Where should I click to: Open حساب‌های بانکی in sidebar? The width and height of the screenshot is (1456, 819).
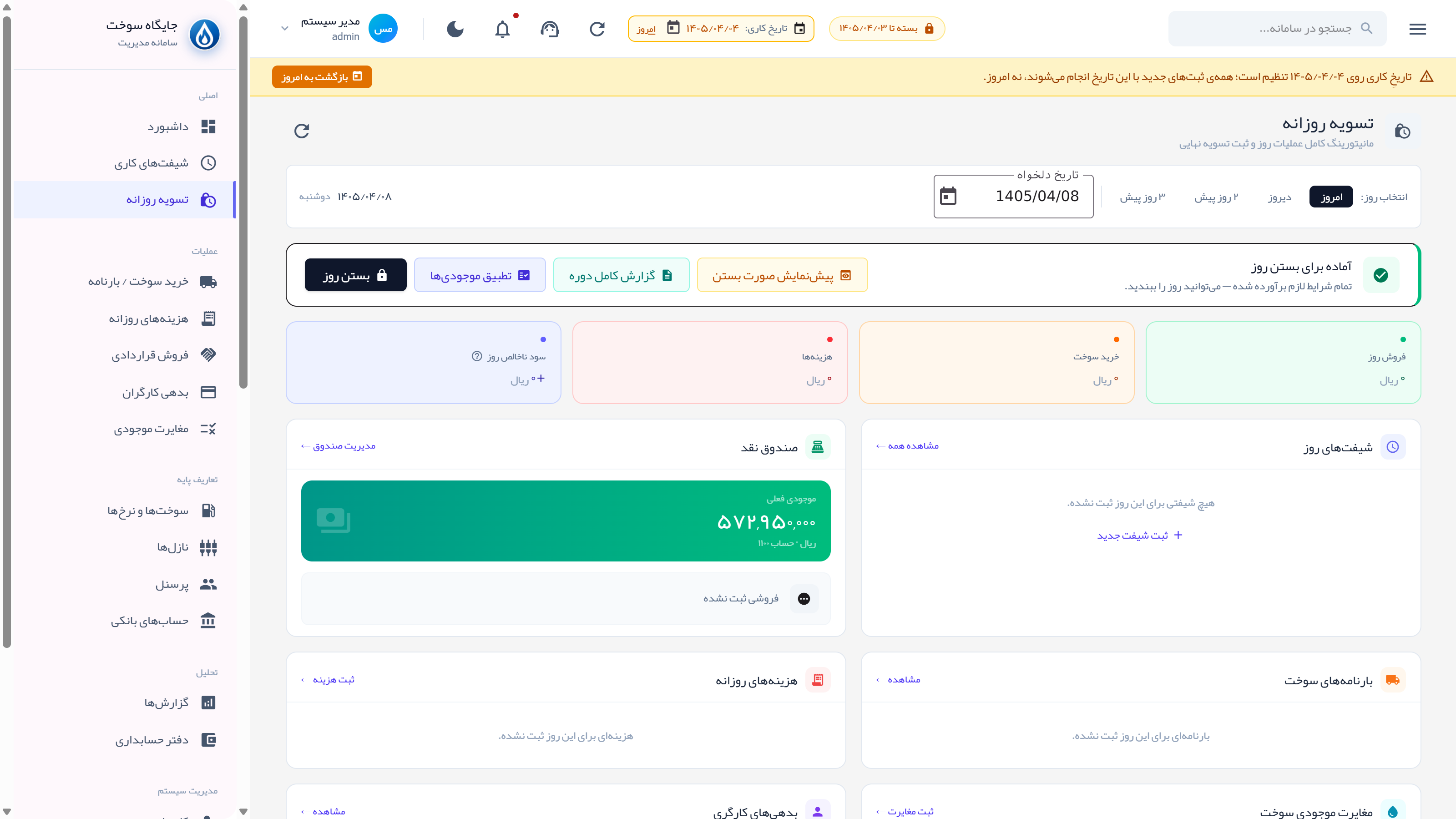point(124,621)
